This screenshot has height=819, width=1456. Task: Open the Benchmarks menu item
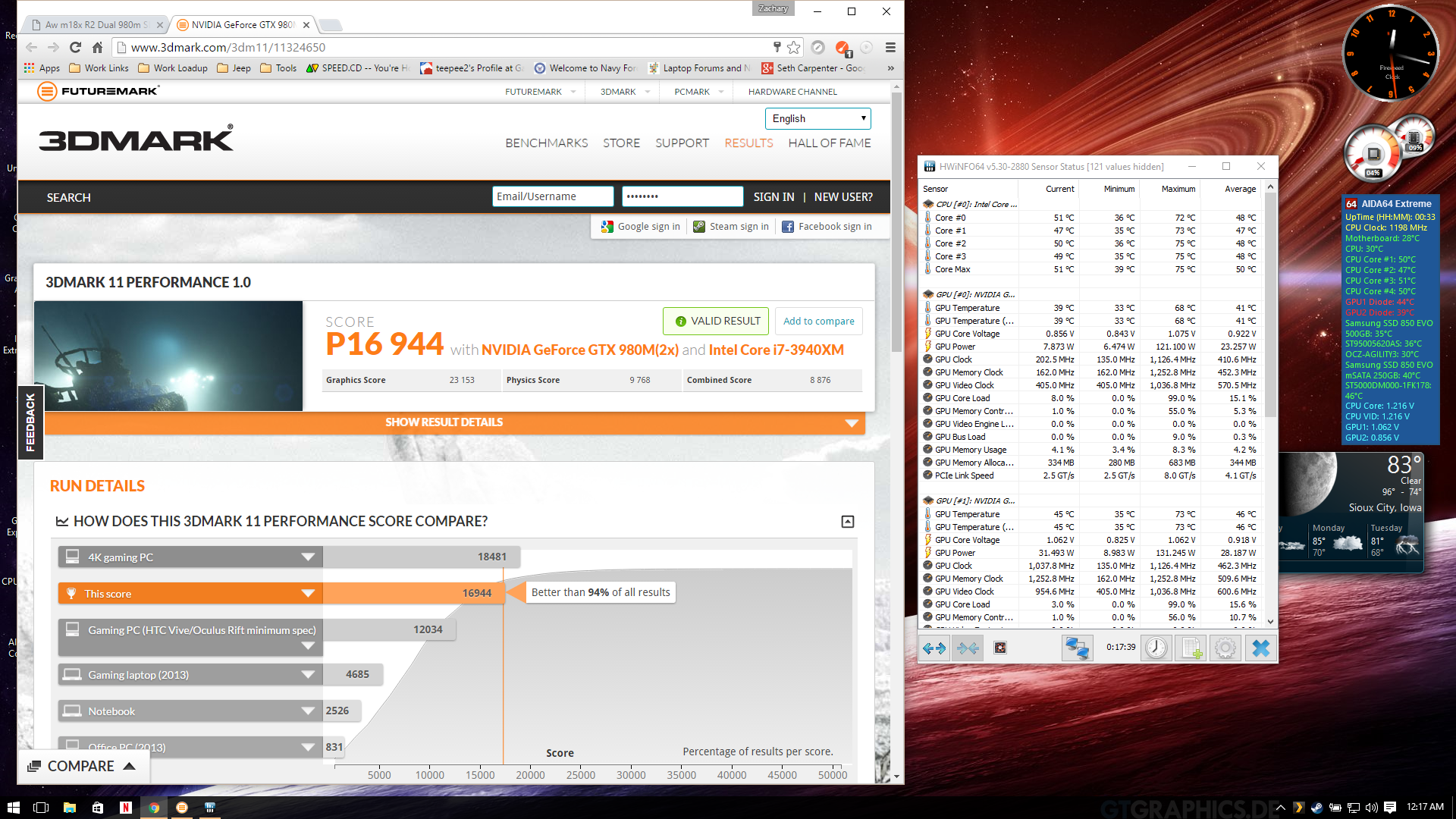546,143
